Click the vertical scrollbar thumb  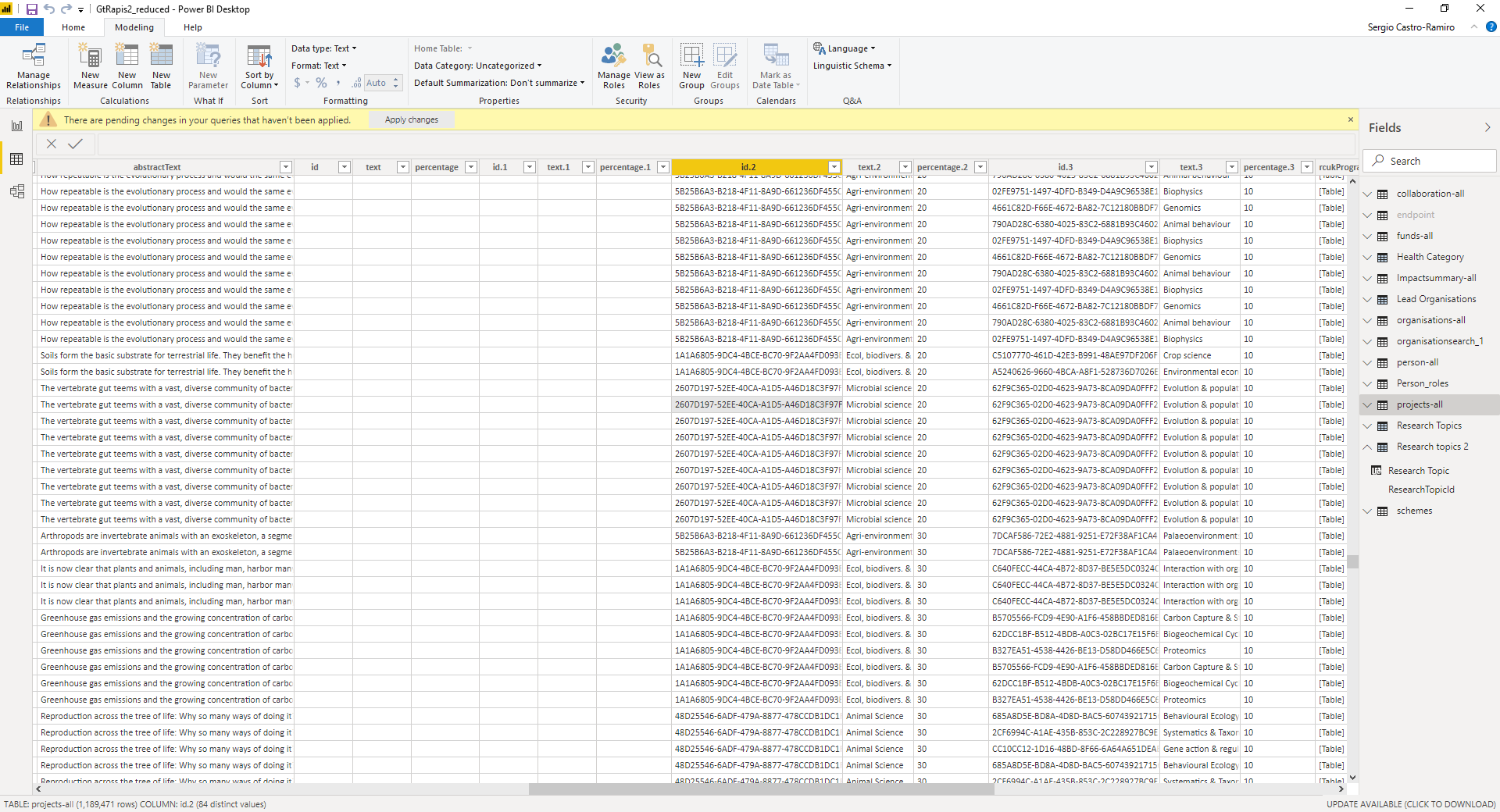(1352, 561)
